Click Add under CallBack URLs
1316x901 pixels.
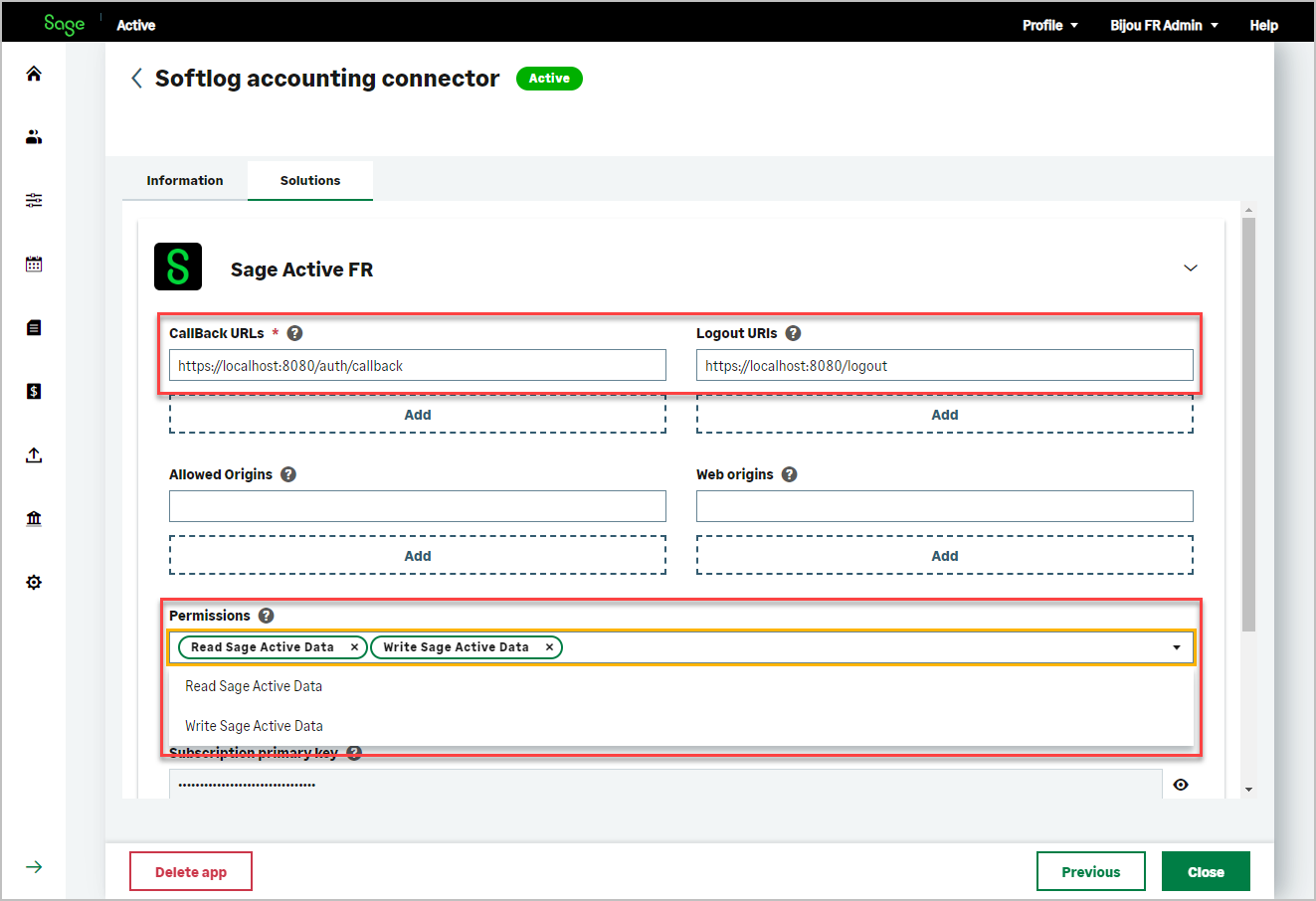(x=418, y=415)
